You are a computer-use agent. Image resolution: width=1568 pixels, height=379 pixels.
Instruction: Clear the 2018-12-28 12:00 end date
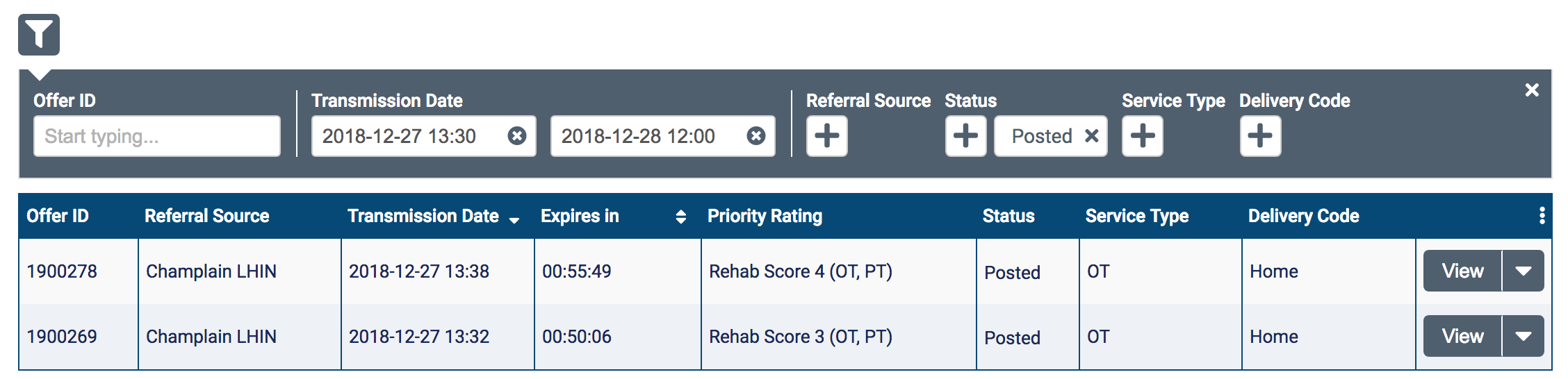click(756, 136)
